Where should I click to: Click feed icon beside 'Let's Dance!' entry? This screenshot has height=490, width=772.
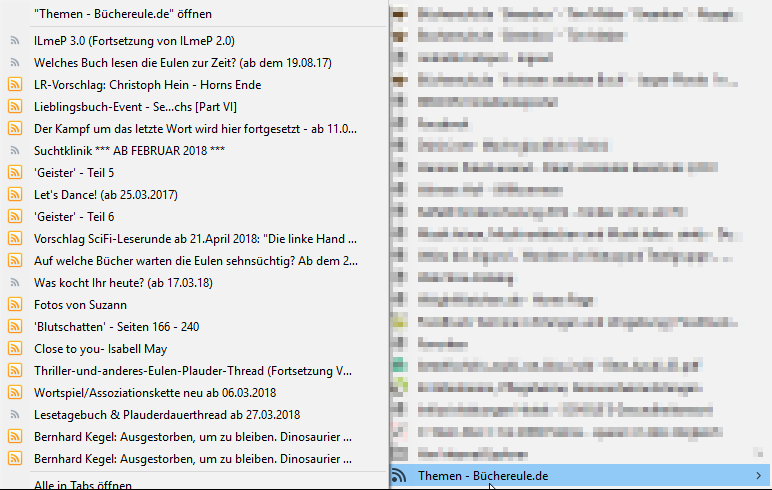[15, 194]
